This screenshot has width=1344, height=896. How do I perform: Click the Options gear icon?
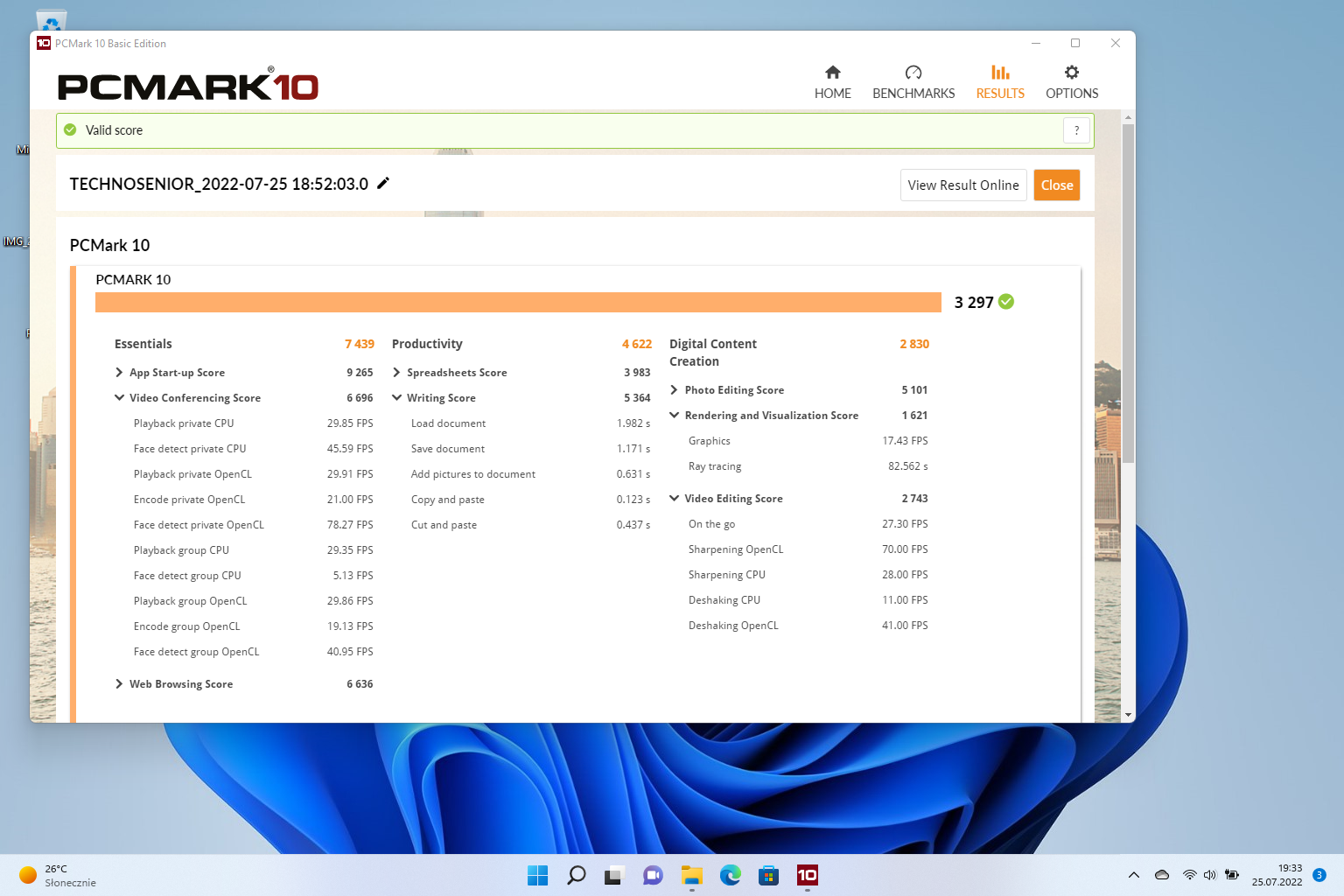click(1072, 72)
